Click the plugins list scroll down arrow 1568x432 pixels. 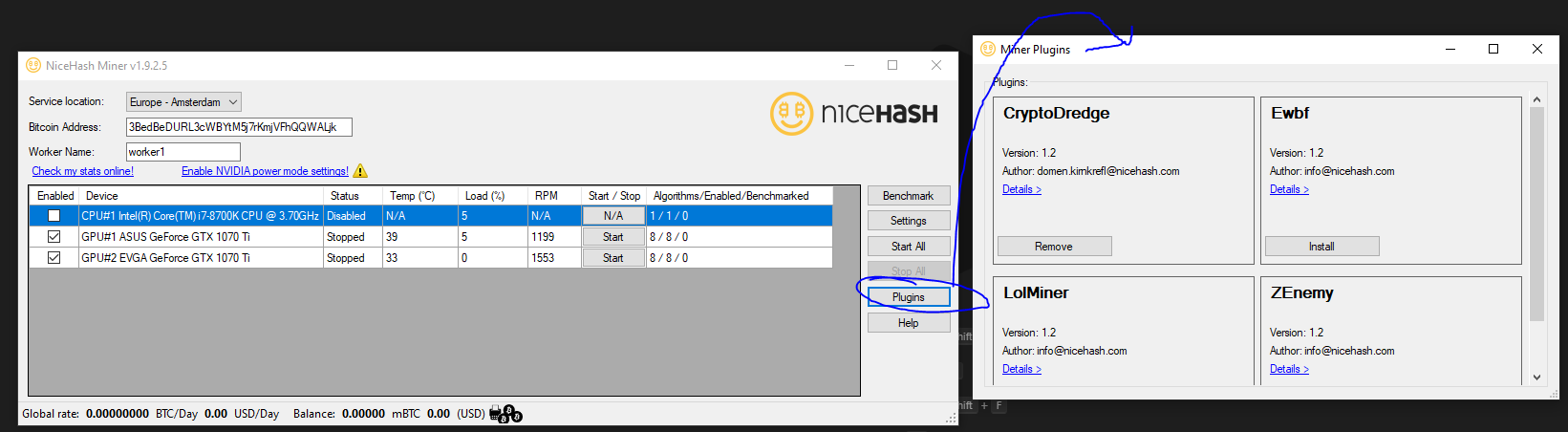click(1536, 377)
